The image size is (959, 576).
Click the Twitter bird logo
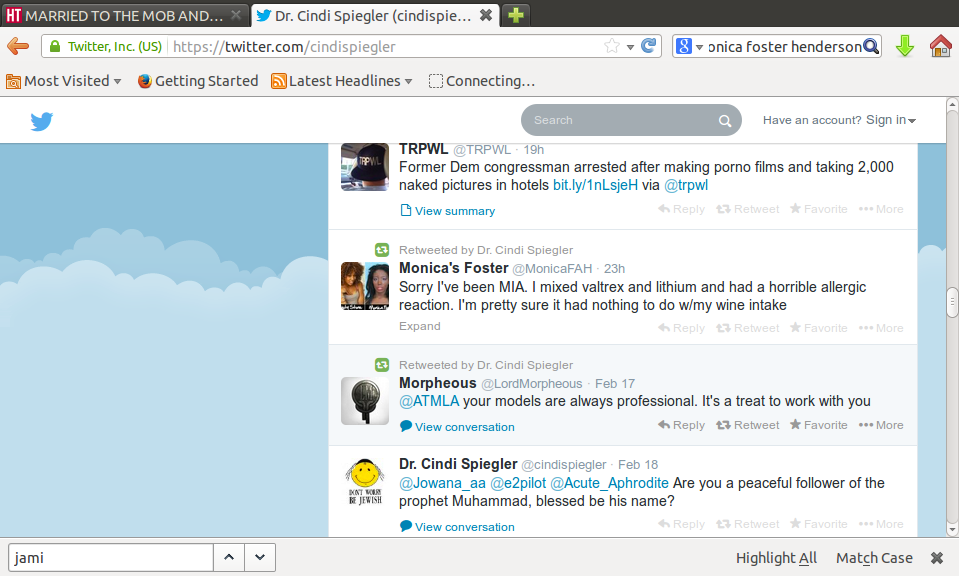42,121
